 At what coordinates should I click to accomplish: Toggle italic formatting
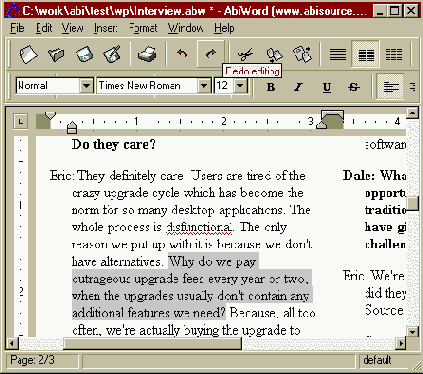click(299, 87)
